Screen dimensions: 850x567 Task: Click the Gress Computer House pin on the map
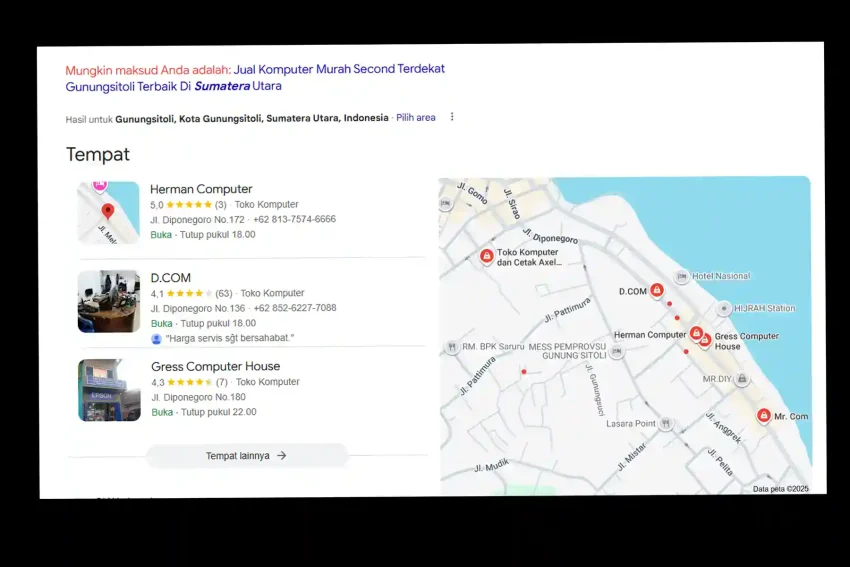pos(705,340)
